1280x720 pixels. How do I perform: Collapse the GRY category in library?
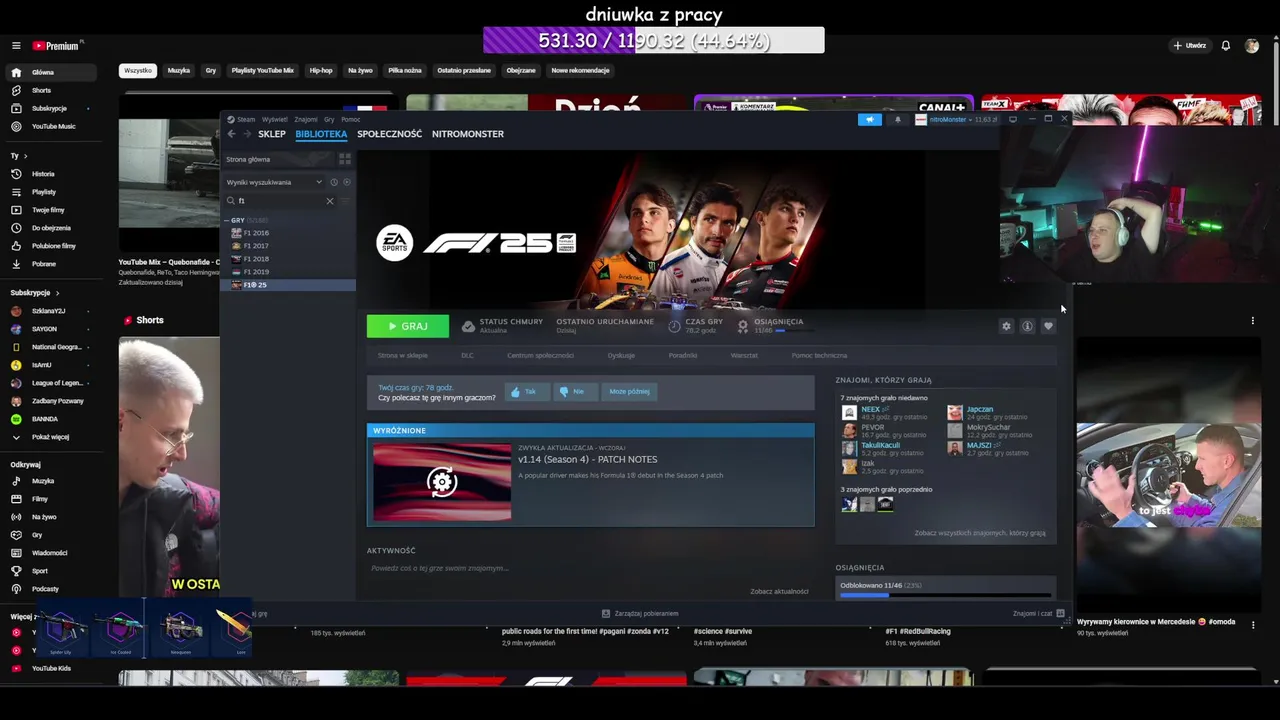click(x=228, y=220)
